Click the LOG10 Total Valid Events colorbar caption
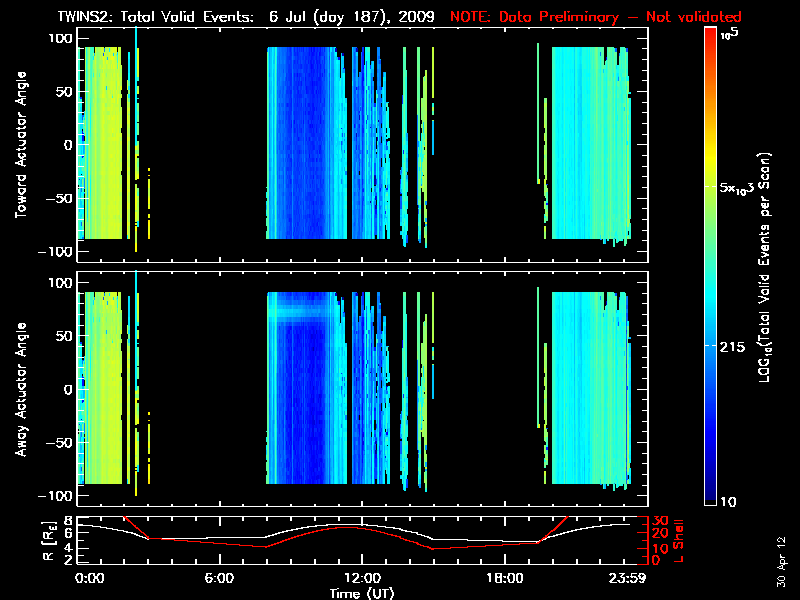The image size is (800, 600). (765, 270)
